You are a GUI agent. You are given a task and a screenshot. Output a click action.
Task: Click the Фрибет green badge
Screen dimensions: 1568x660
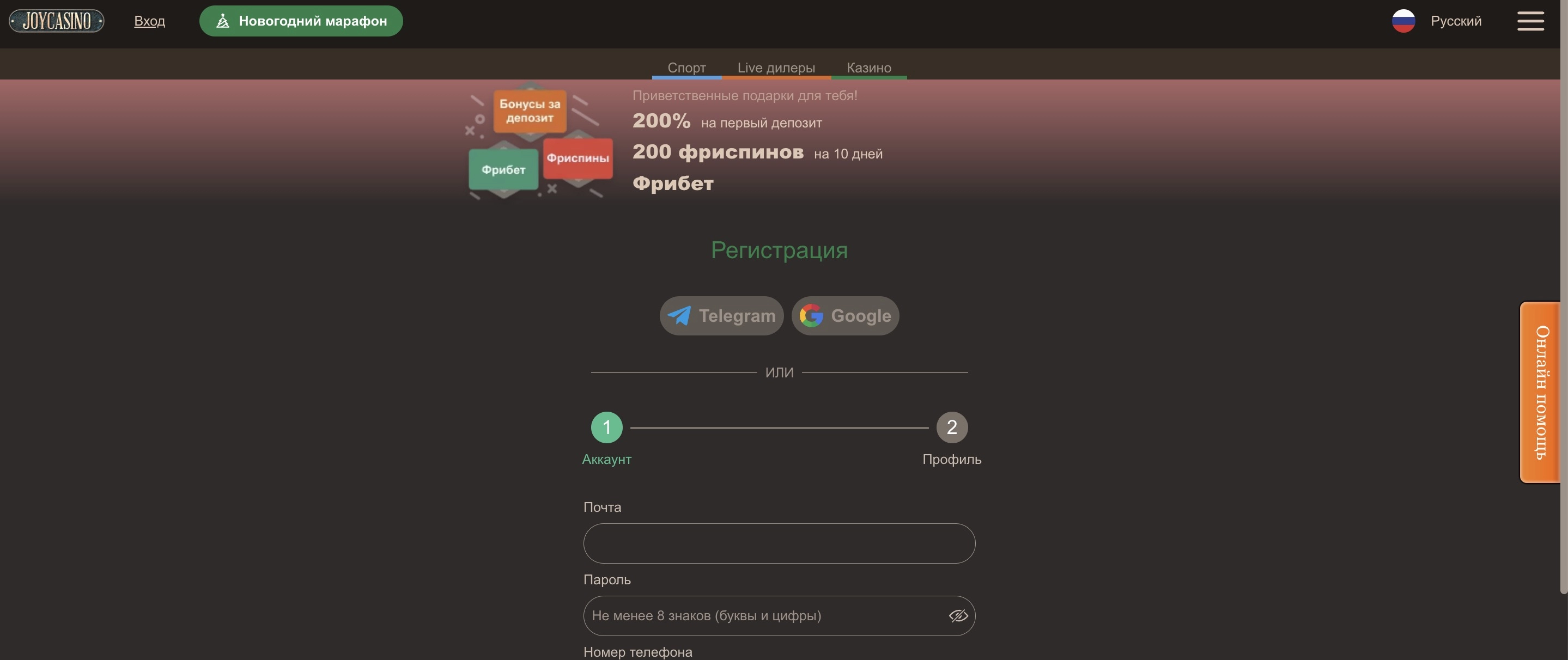pos(503,170)
